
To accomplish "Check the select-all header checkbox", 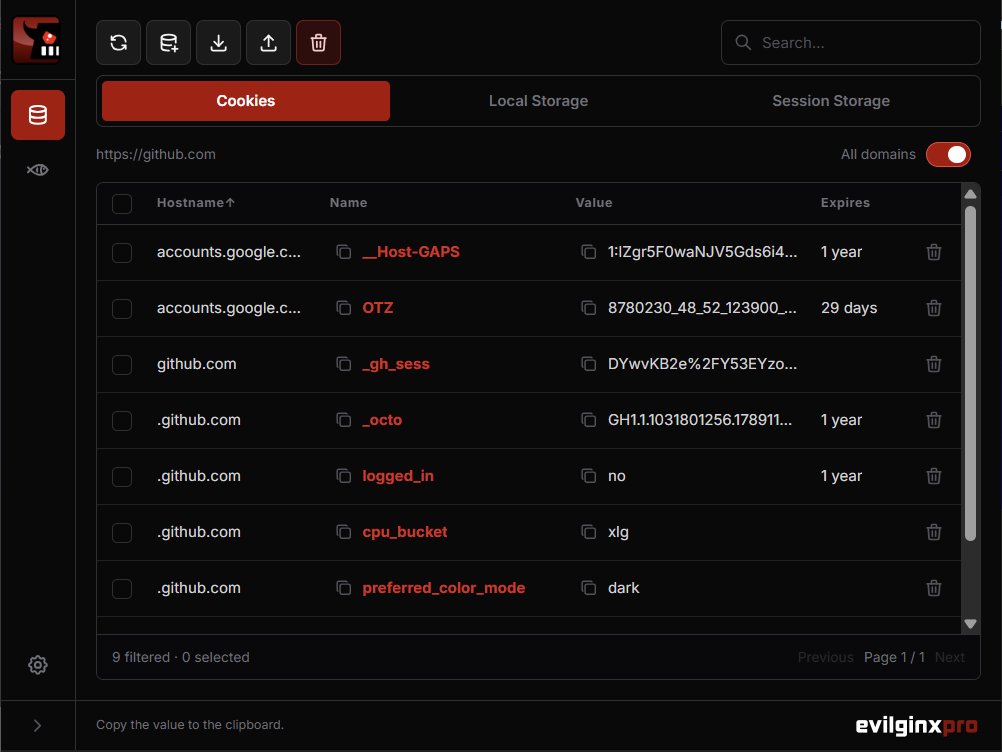I will [x=121, y=203].
